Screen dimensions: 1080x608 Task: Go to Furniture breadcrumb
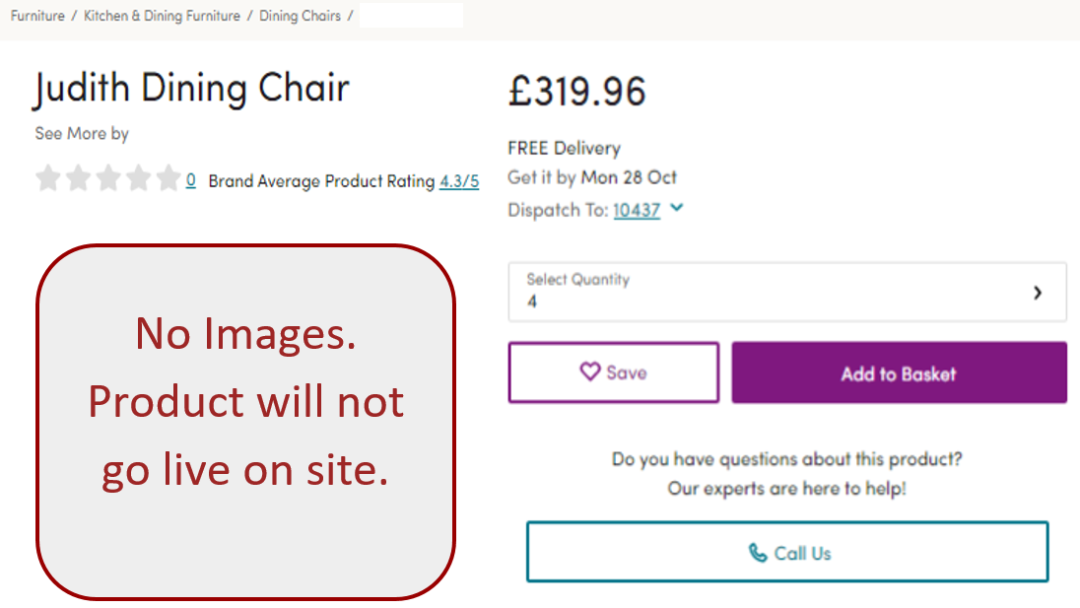(38, 16)
